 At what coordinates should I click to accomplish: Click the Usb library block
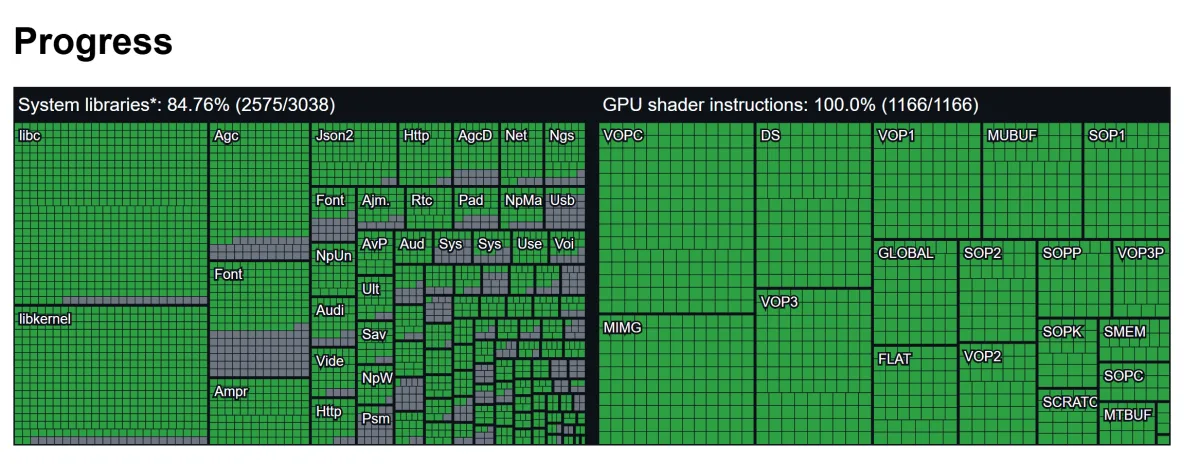(566, 209)
